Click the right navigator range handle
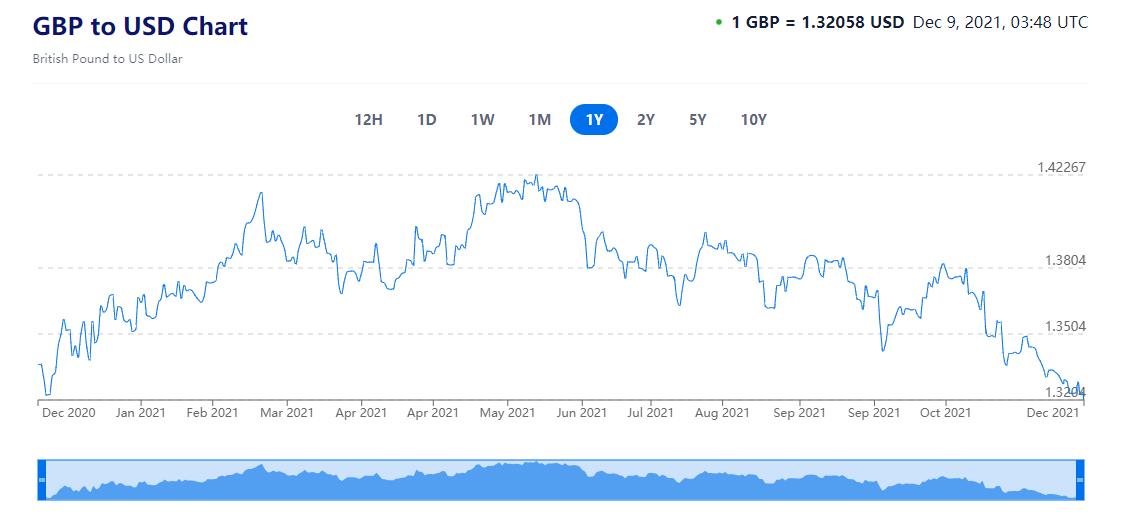Image resolution: width=1130 pixels, height=525 pixels. click(x=1080, y=480)
